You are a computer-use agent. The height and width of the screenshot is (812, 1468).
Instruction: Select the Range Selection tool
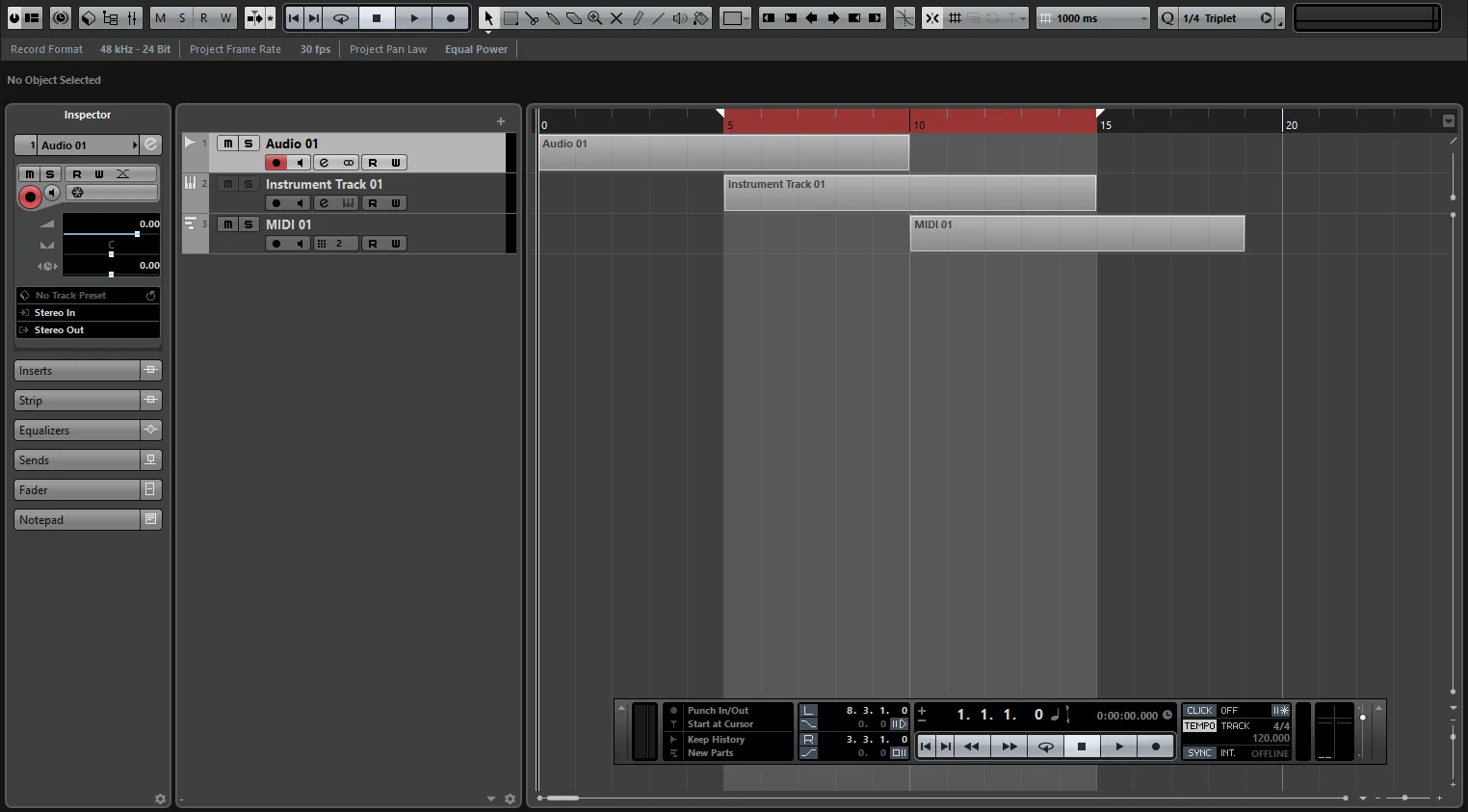pyautogui.click(x=511, y=18)
